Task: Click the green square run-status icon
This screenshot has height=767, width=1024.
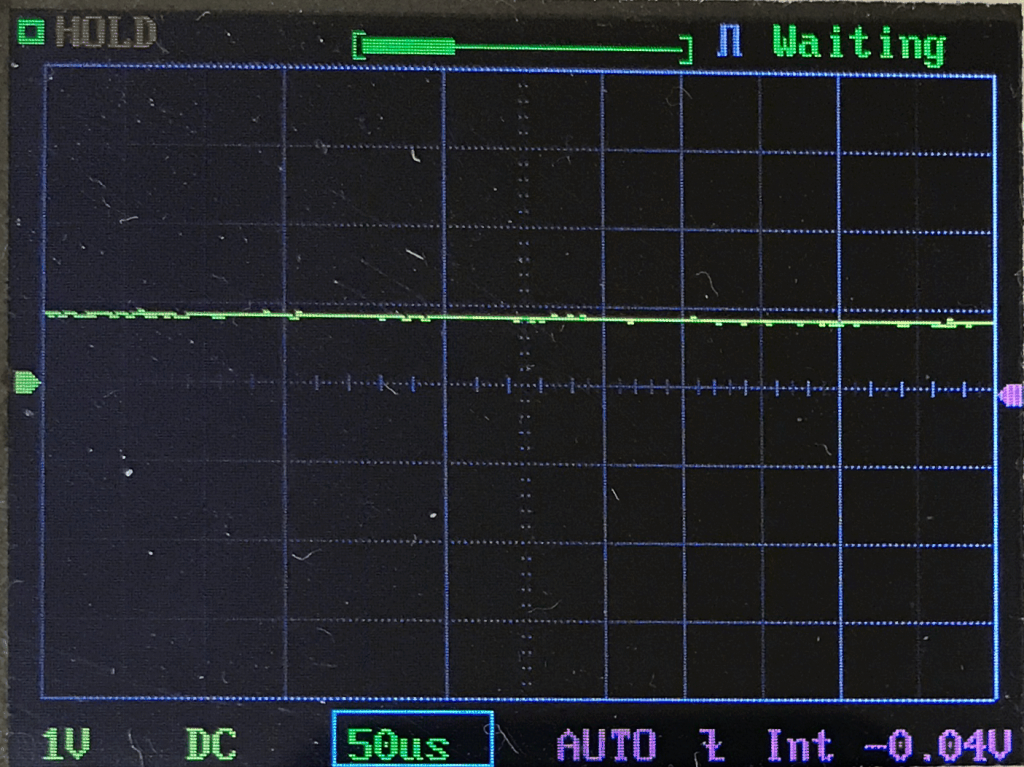Action: (x=32, y=33)
